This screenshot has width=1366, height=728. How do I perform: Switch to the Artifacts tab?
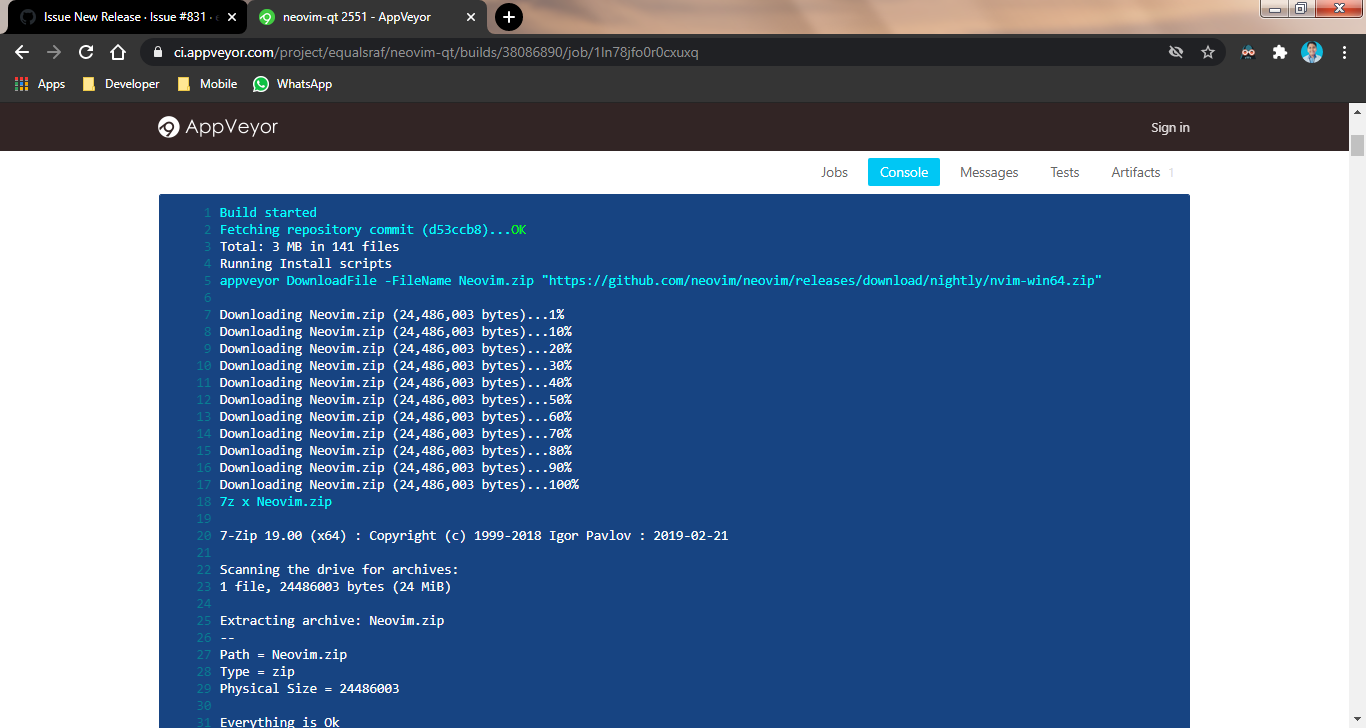coord(1136,172)
